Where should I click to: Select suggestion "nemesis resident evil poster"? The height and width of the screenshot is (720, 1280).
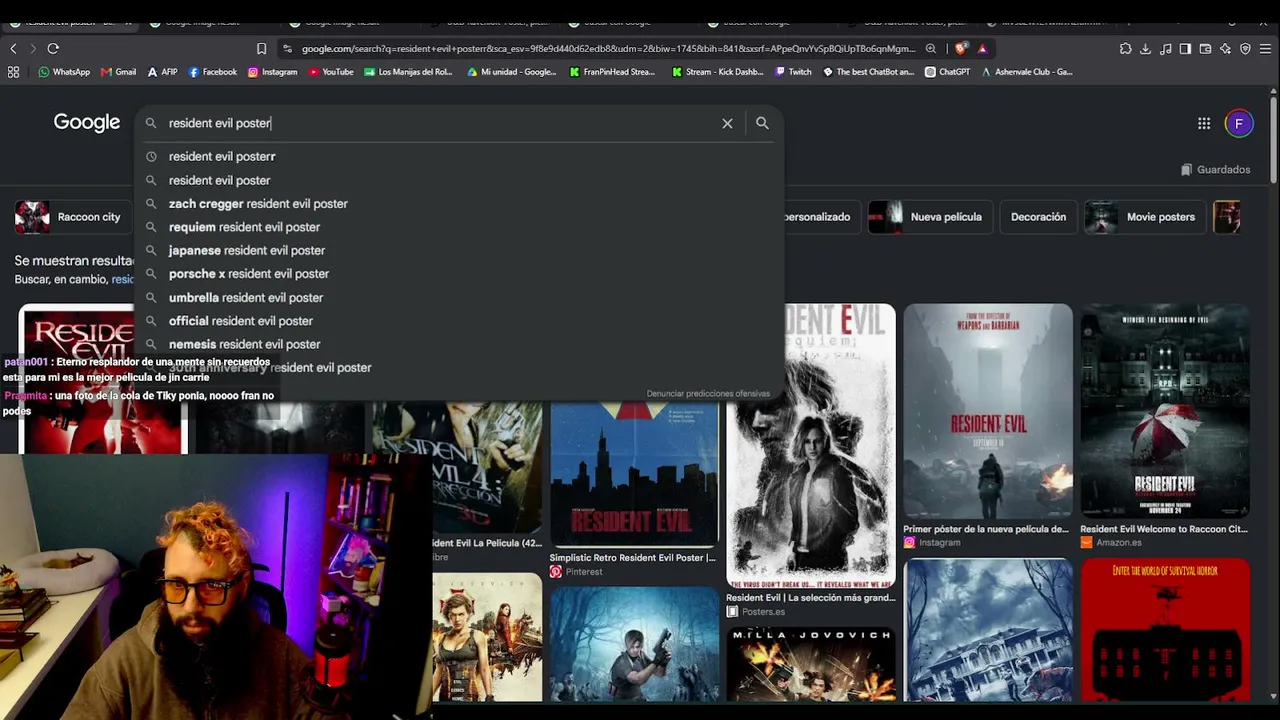coord(460,344)
